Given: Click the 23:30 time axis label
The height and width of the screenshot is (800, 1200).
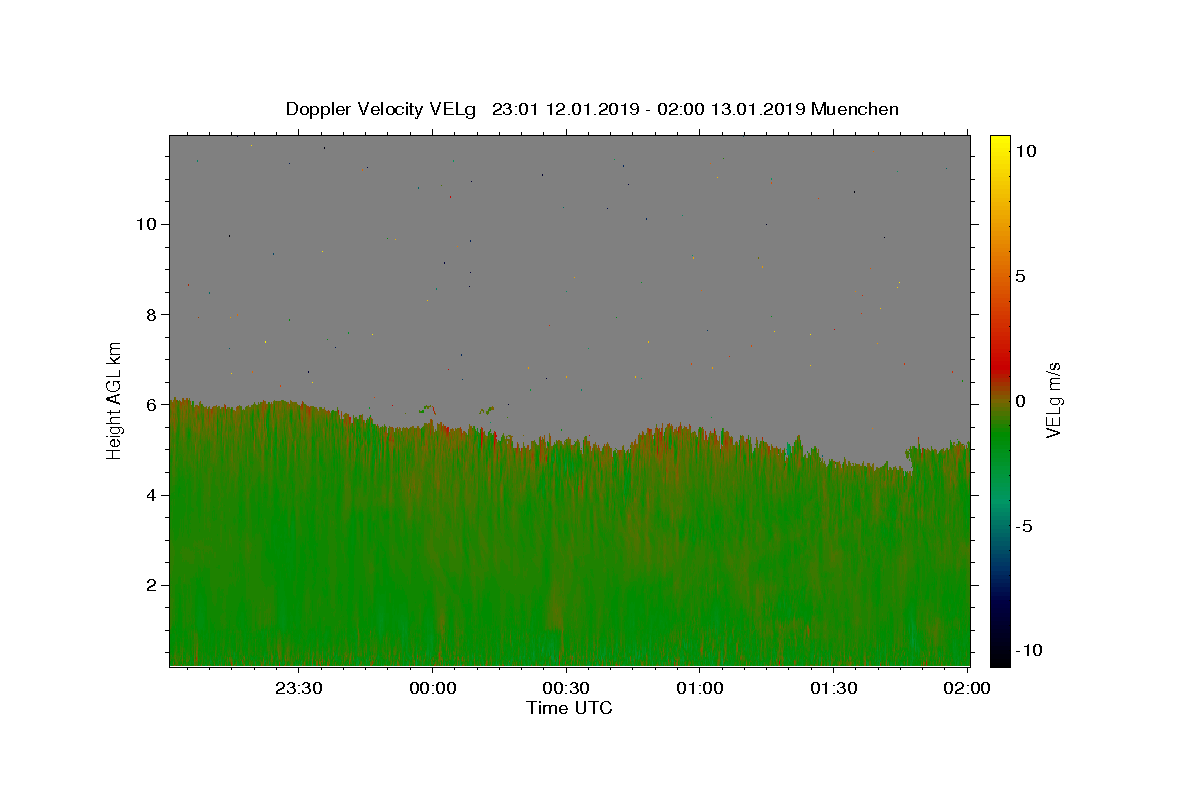Looking at the screenshot, I should [299, 688].
